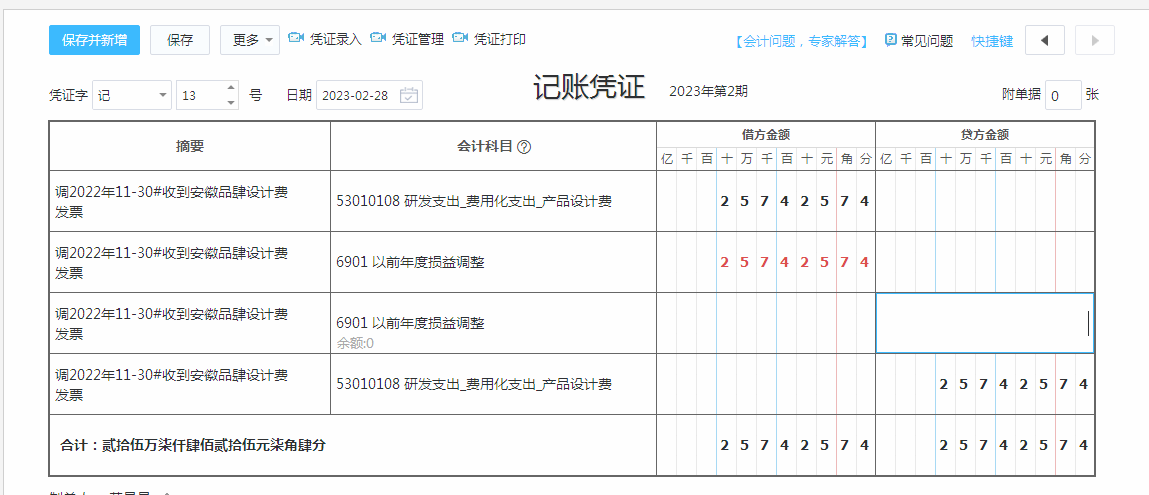1149x495 pixels.
Task: Expand the 更多 dropdown menu
Action: (x=249, y=40)
